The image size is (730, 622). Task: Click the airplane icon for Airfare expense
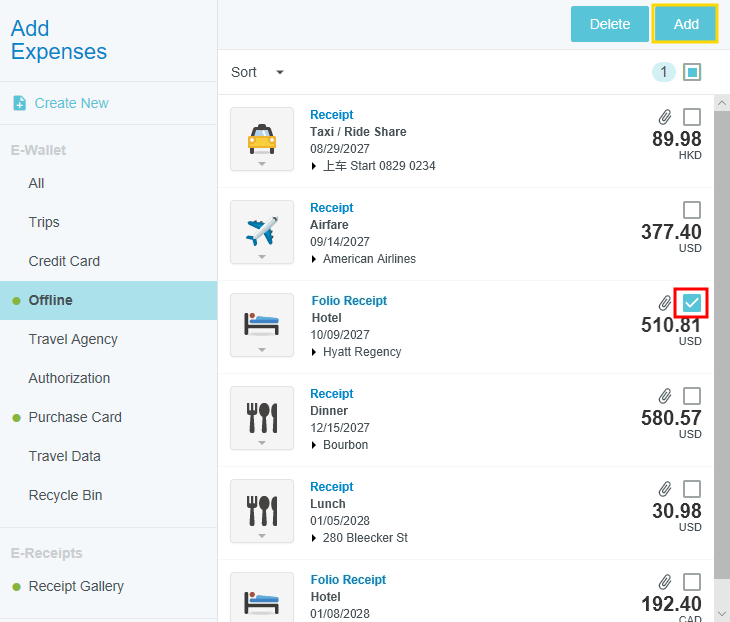tap(261, 231)
